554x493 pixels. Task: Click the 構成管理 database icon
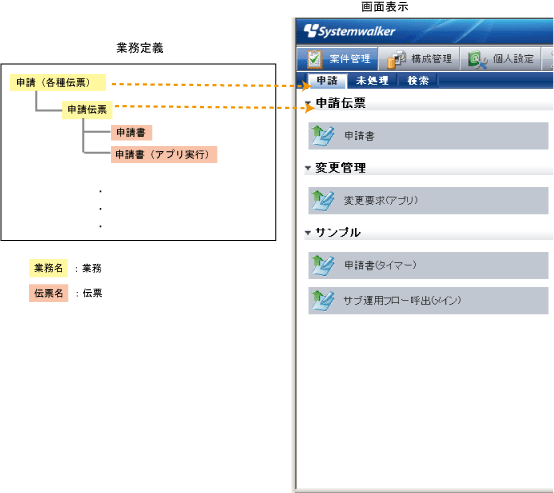(x=395, y=59)
